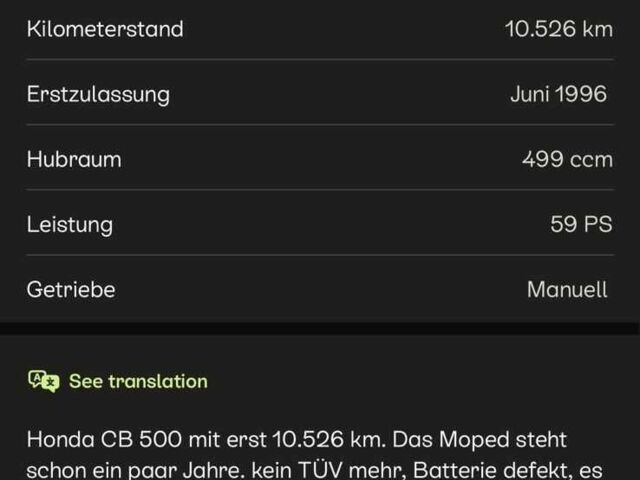Click the translate icon beside See translation

43,381
